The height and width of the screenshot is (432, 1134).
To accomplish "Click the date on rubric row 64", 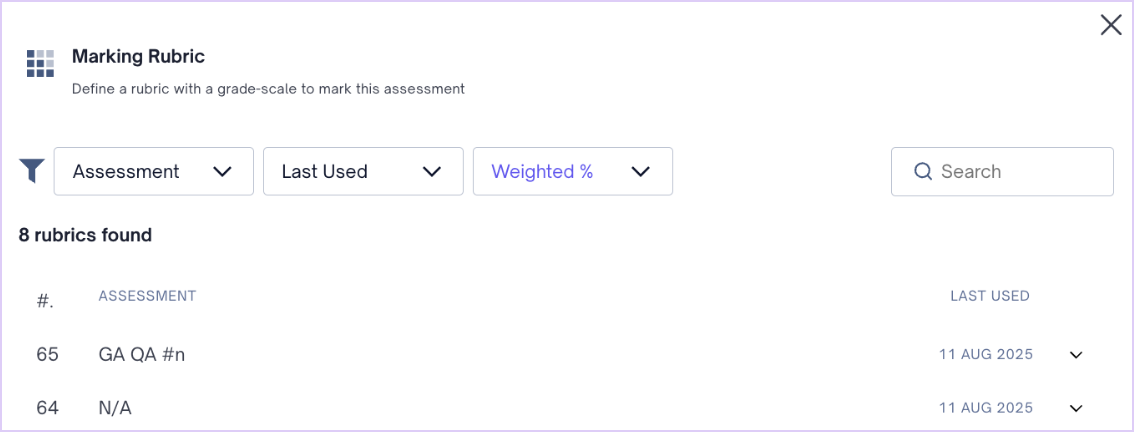I will [x=986, y=408].
